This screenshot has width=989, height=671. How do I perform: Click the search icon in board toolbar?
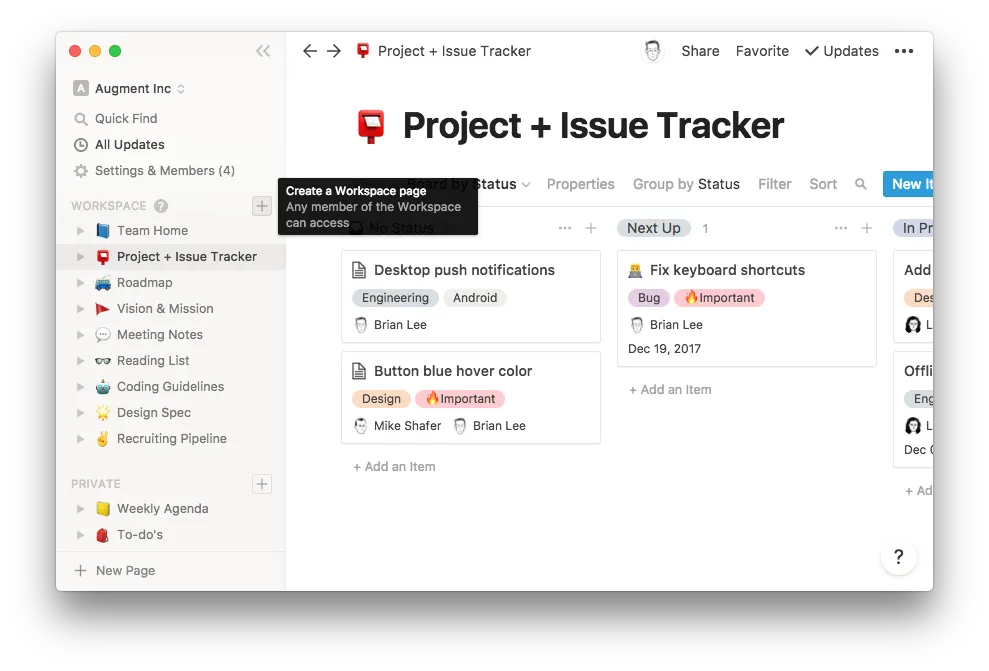click(x=860, y=184)
